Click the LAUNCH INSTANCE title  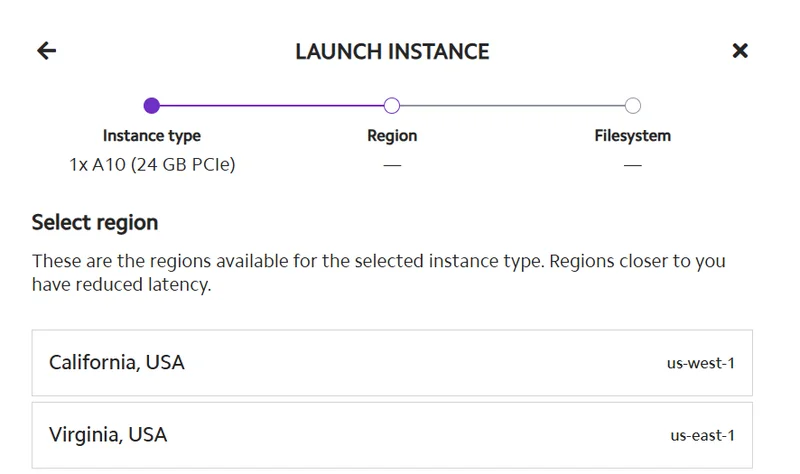click(x=392, y=51)
